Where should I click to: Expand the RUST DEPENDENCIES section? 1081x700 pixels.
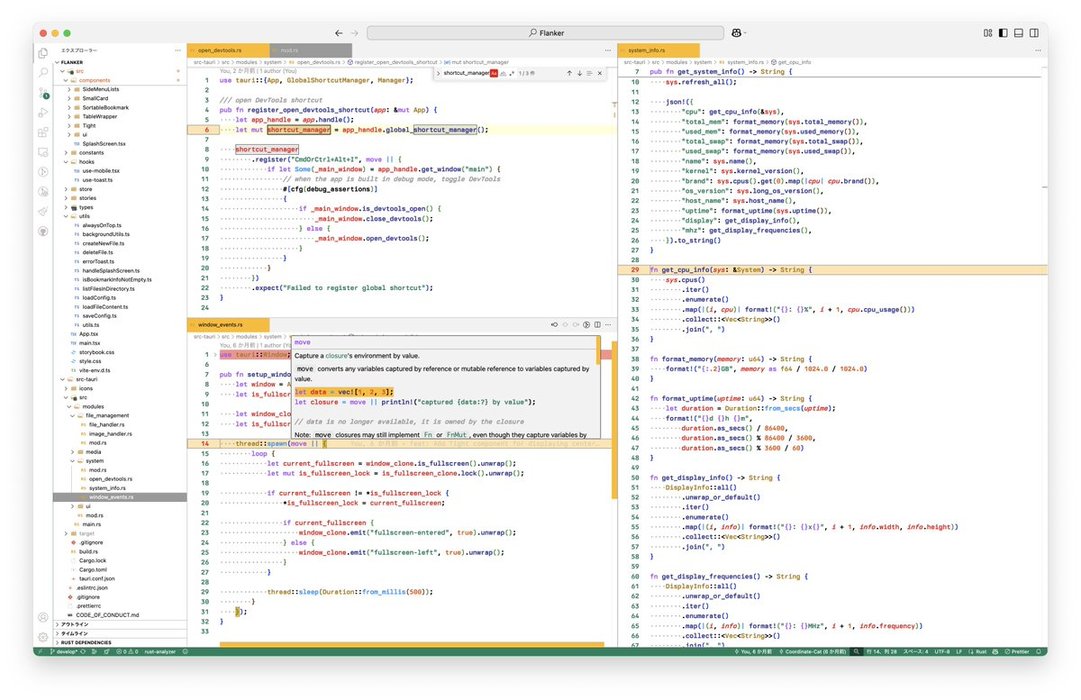[86, 642]
